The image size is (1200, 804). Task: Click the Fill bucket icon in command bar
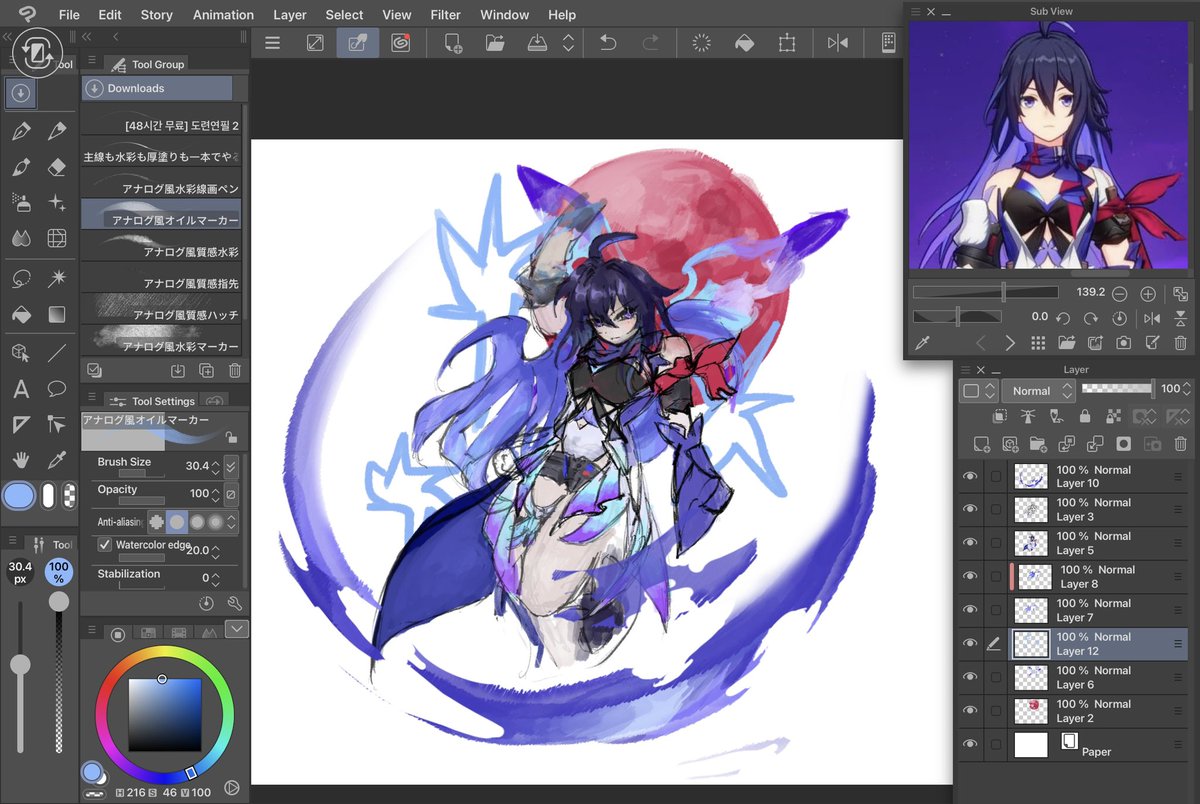tap(744, 43)
